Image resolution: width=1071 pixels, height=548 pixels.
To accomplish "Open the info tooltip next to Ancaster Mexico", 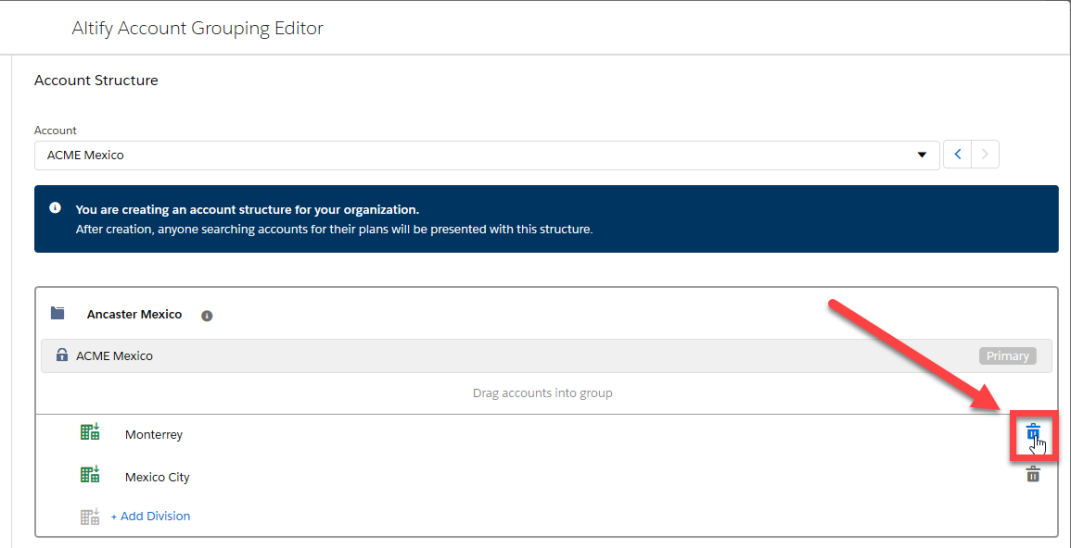I will click(x=207, y=316).
